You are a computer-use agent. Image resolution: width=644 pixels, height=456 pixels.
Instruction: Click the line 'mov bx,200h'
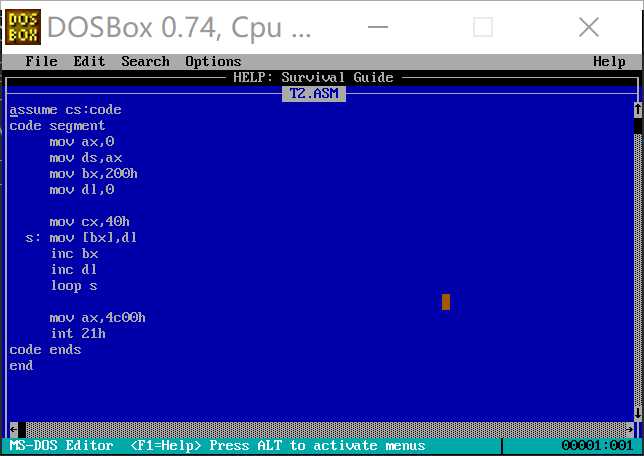93,174
